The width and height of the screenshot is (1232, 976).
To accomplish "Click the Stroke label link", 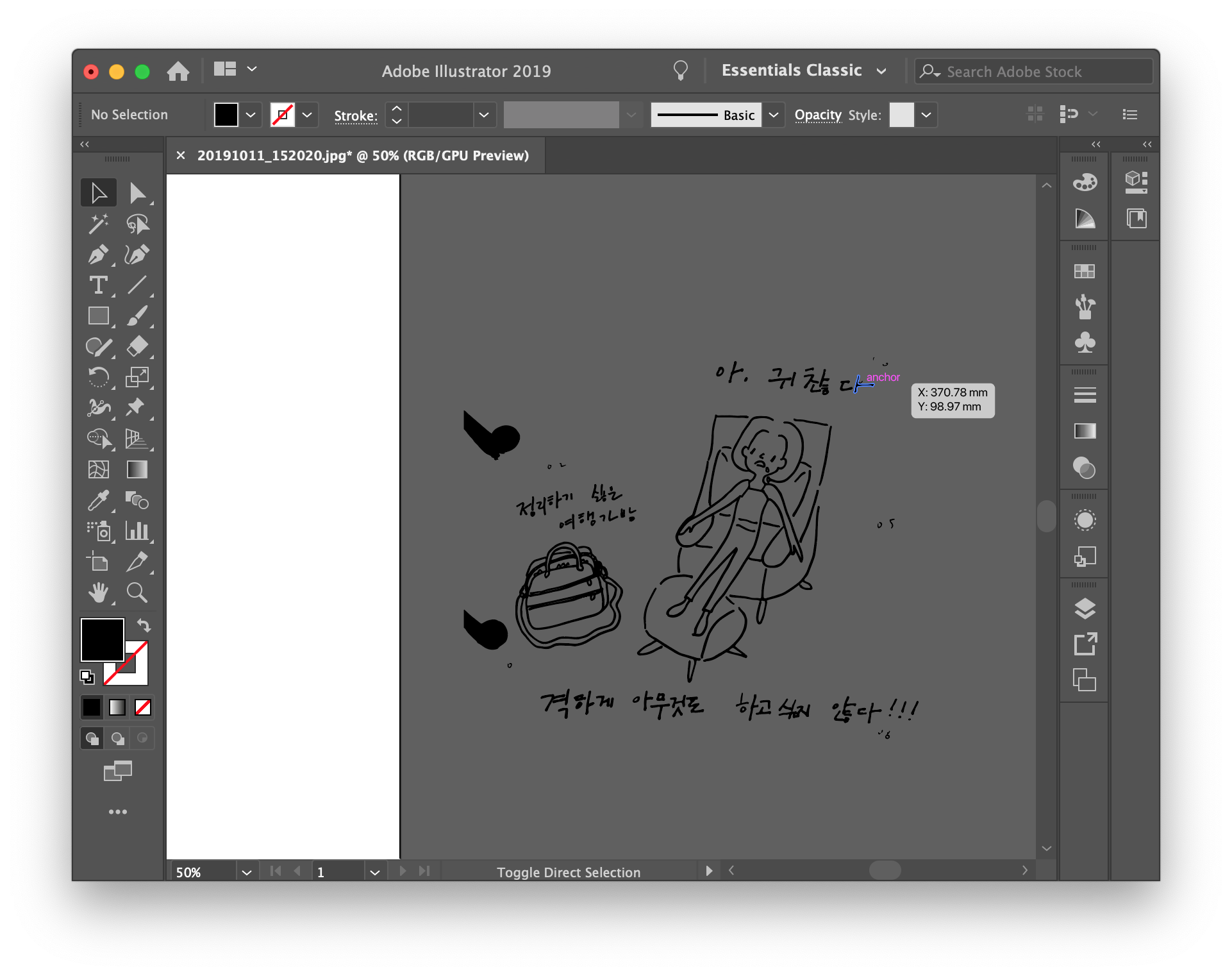I will coord(355,116).
